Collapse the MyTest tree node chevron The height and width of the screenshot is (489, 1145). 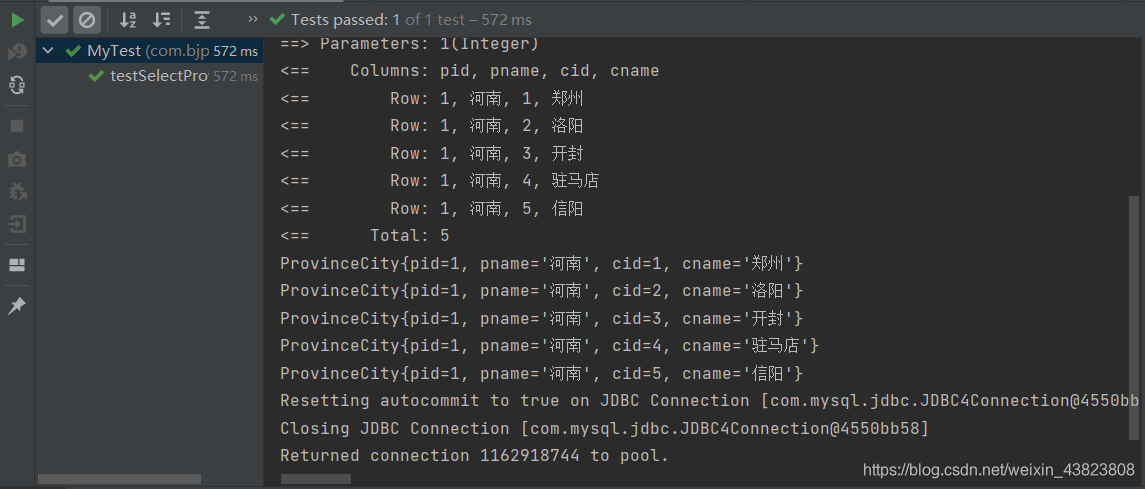tap(48, 51)
